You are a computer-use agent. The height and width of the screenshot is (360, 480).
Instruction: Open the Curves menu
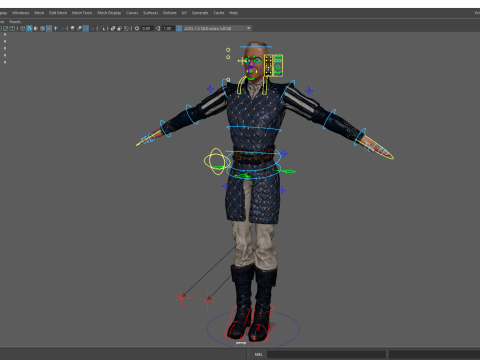[x=132, y=13]
